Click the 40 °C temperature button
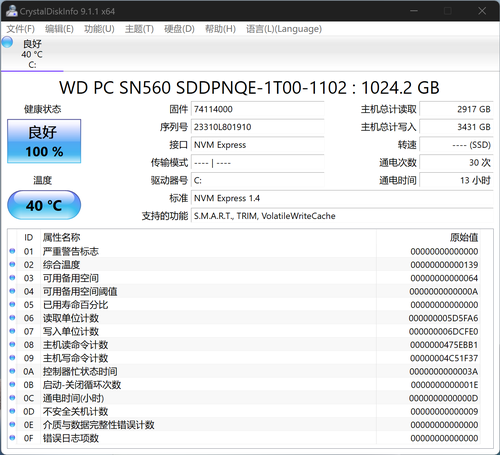The image size is (500, 455). (x=44, y=205)
